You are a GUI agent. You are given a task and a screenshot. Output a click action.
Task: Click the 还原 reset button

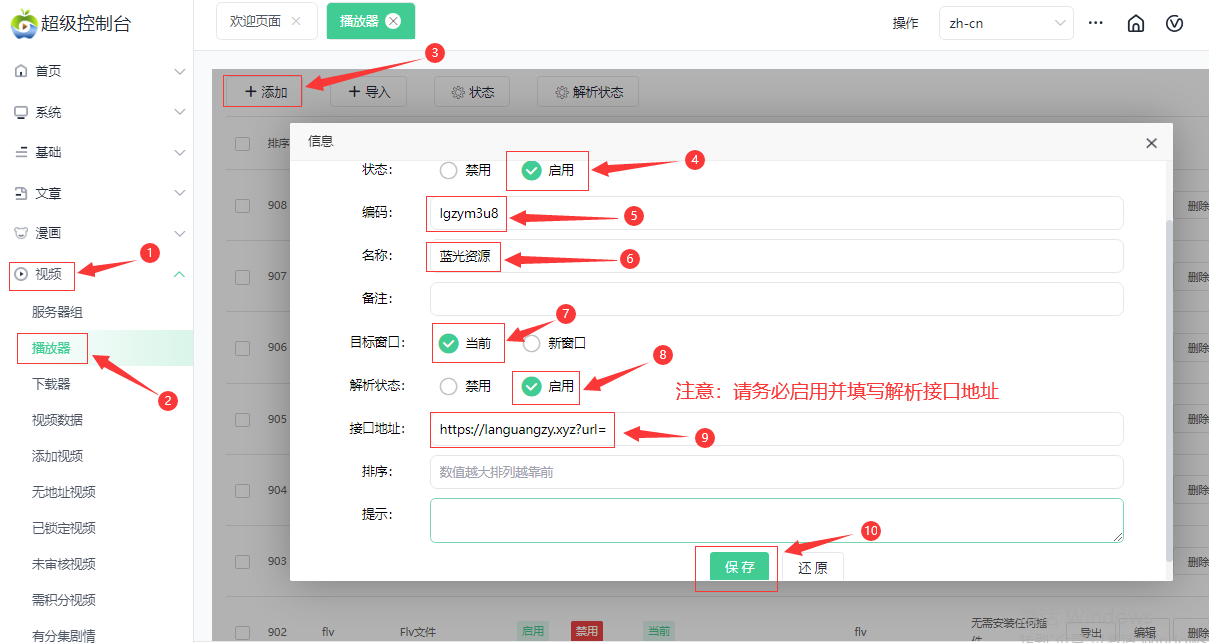pyautogui.click(x=813, y=567)
